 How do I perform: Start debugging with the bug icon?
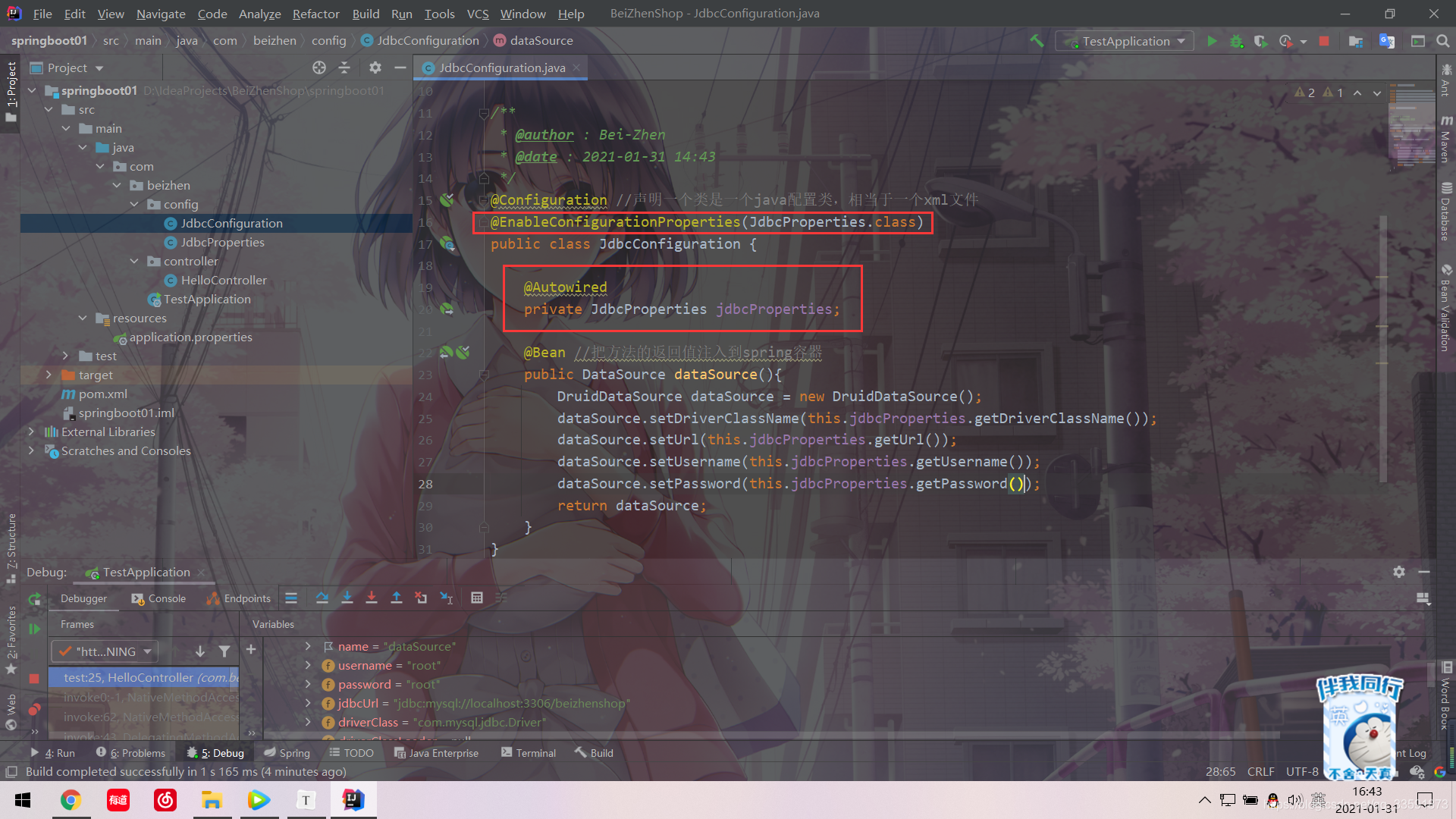click(1236, 41)
